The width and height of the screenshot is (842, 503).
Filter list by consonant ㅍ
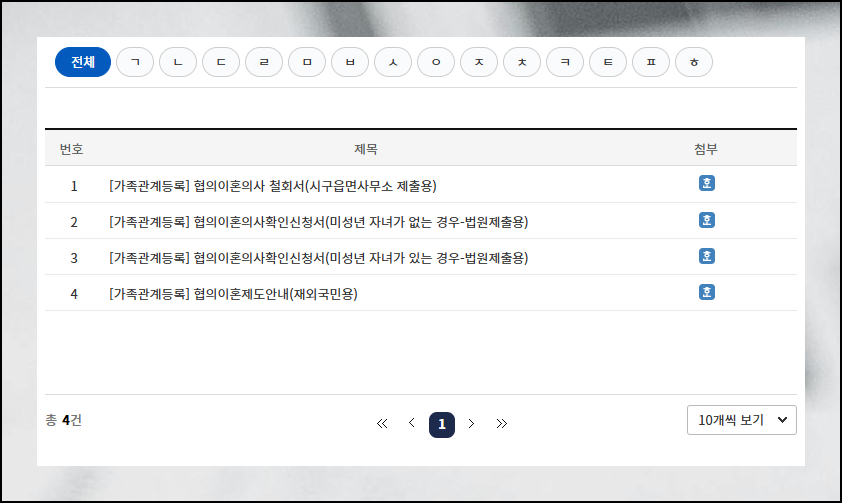point(650,62)
